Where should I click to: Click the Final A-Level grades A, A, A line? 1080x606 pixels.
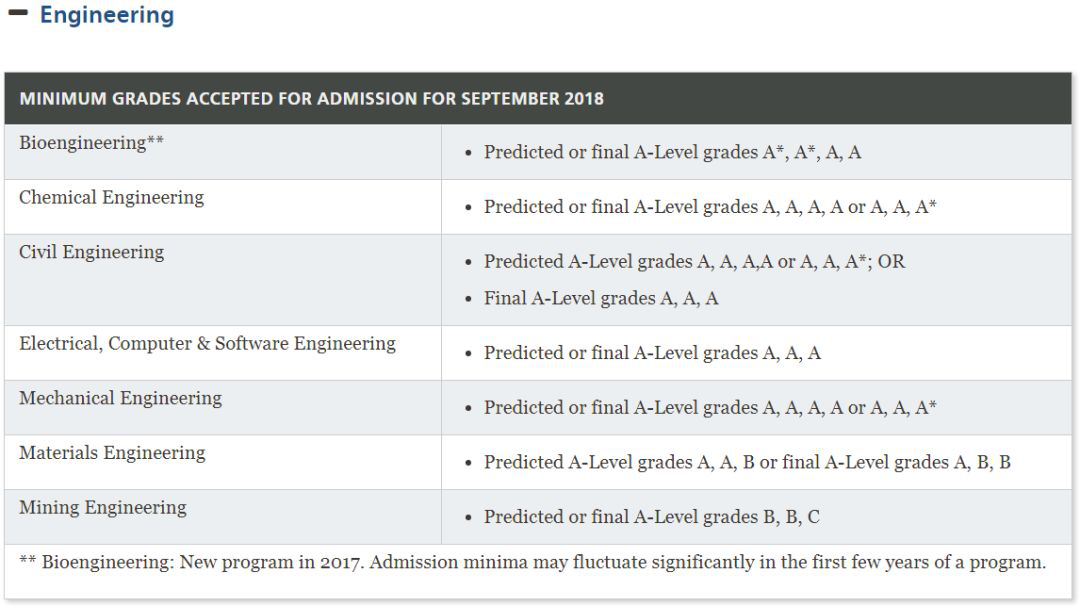pos(601,298)
